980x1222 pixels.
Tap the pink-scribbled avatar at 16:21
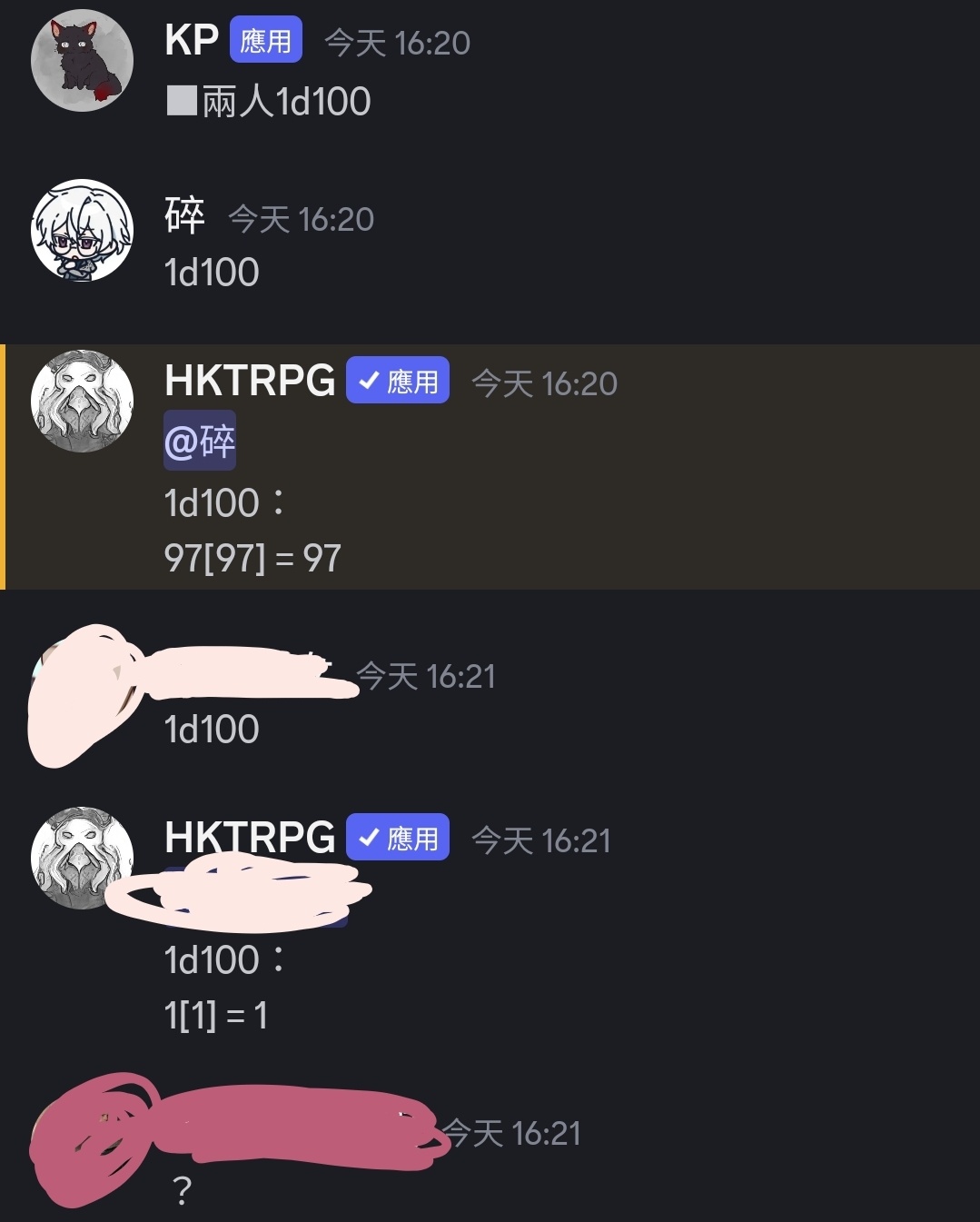click(x=83, y=695)
